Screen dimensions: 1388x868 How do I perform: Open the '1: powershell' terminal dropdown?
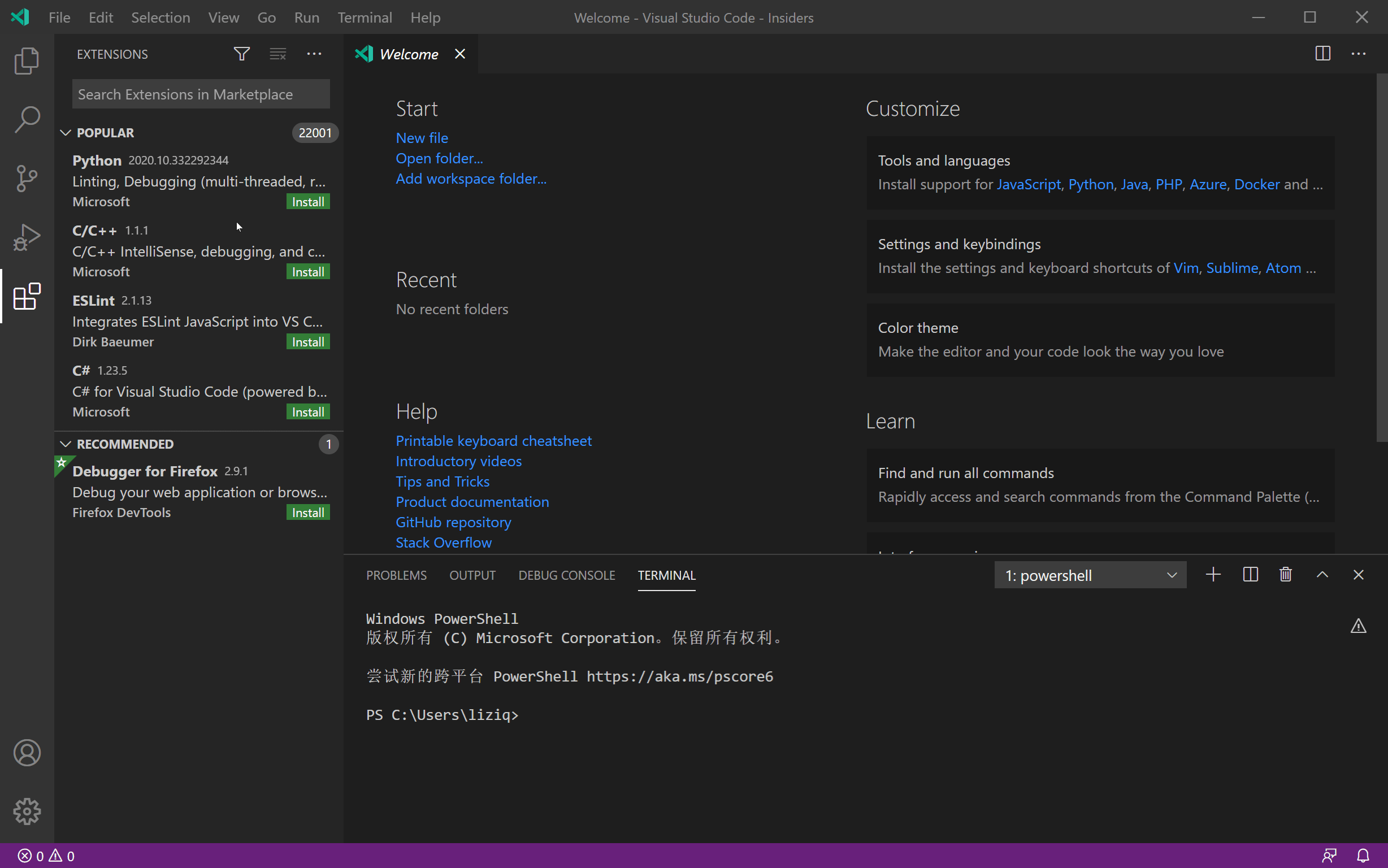pyautogui.click(x=1090, y=575)
